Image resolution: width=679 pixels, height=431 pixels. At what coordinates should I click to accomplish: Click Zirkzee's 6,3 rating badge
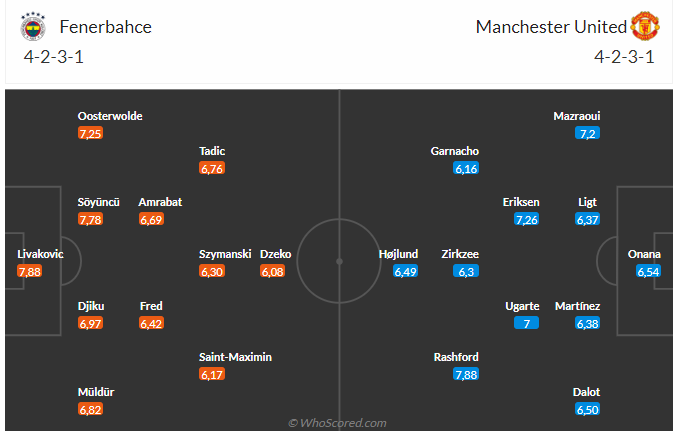(x=466, y=271)
